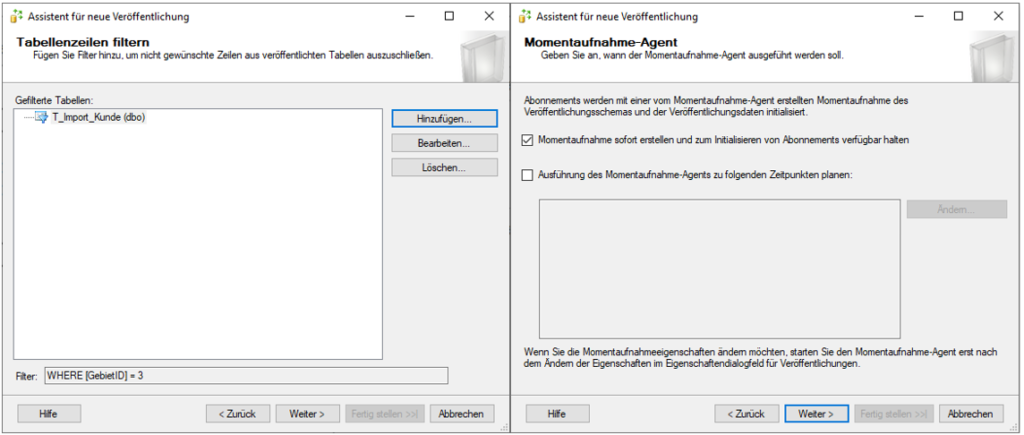Click the Löschen... button
Image resolution: width=1024 pixels, height=435 pixels.
coord(444,168)
